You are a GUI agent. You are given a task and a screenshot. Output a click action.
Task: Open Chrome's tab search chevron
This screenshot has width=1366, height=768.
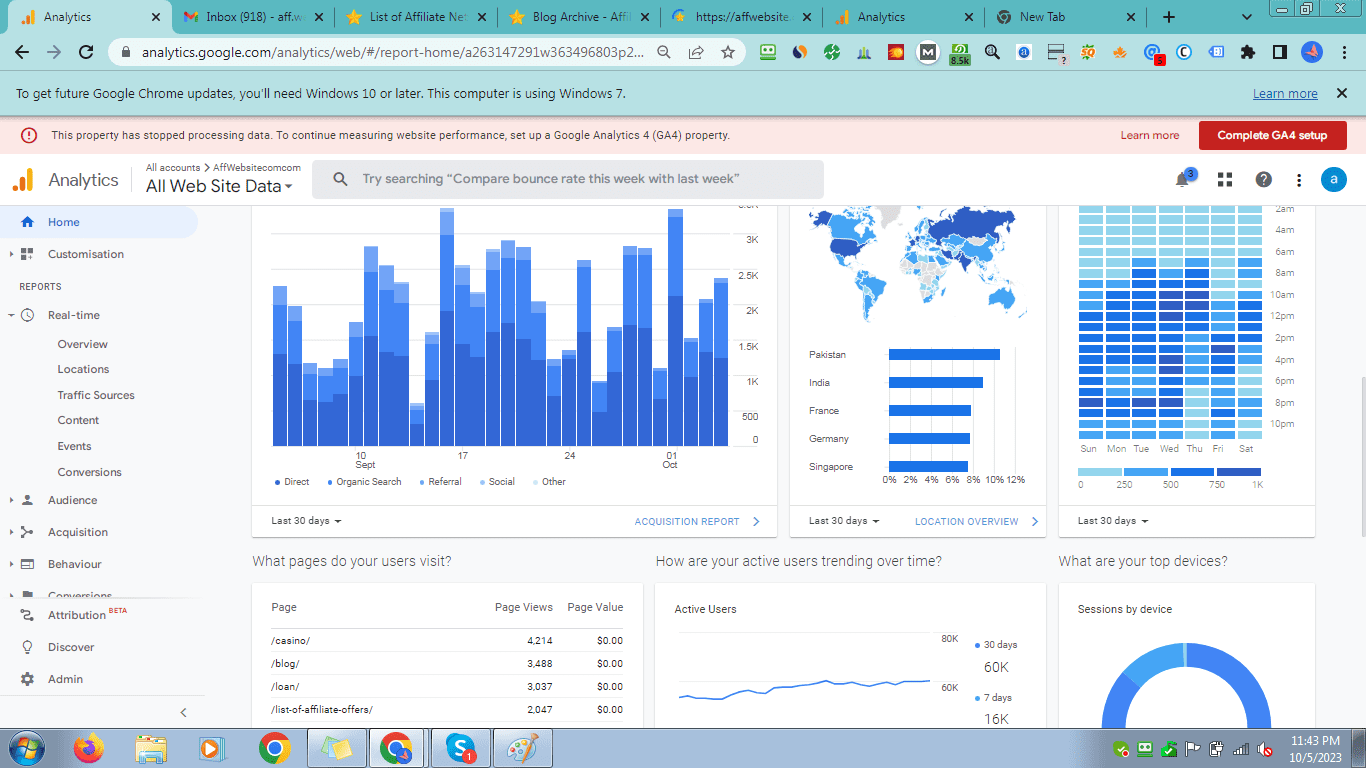(x=1246, y=17)
